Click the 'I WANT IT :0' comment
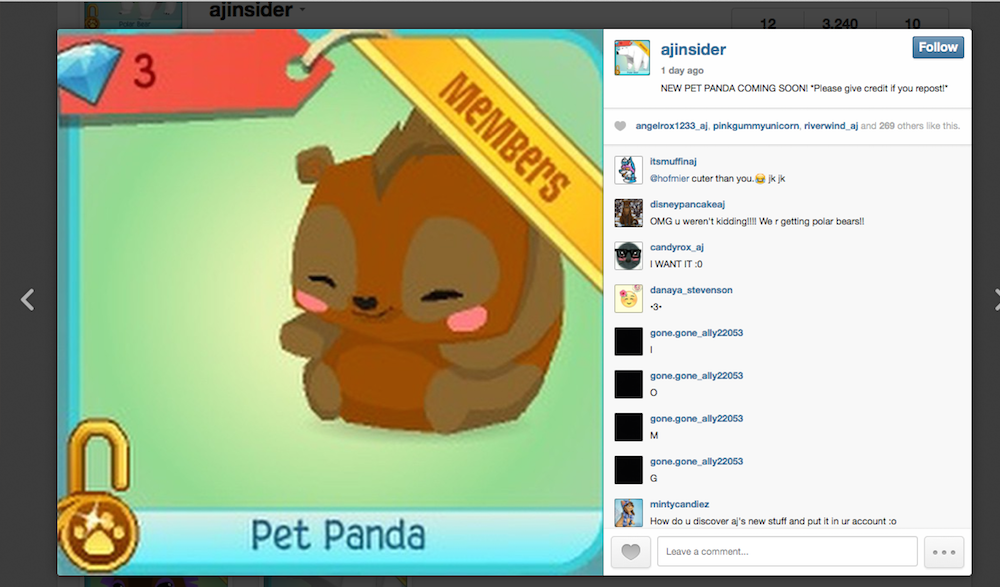Screen dimensions: 1000x587 [x=676, y=264]
